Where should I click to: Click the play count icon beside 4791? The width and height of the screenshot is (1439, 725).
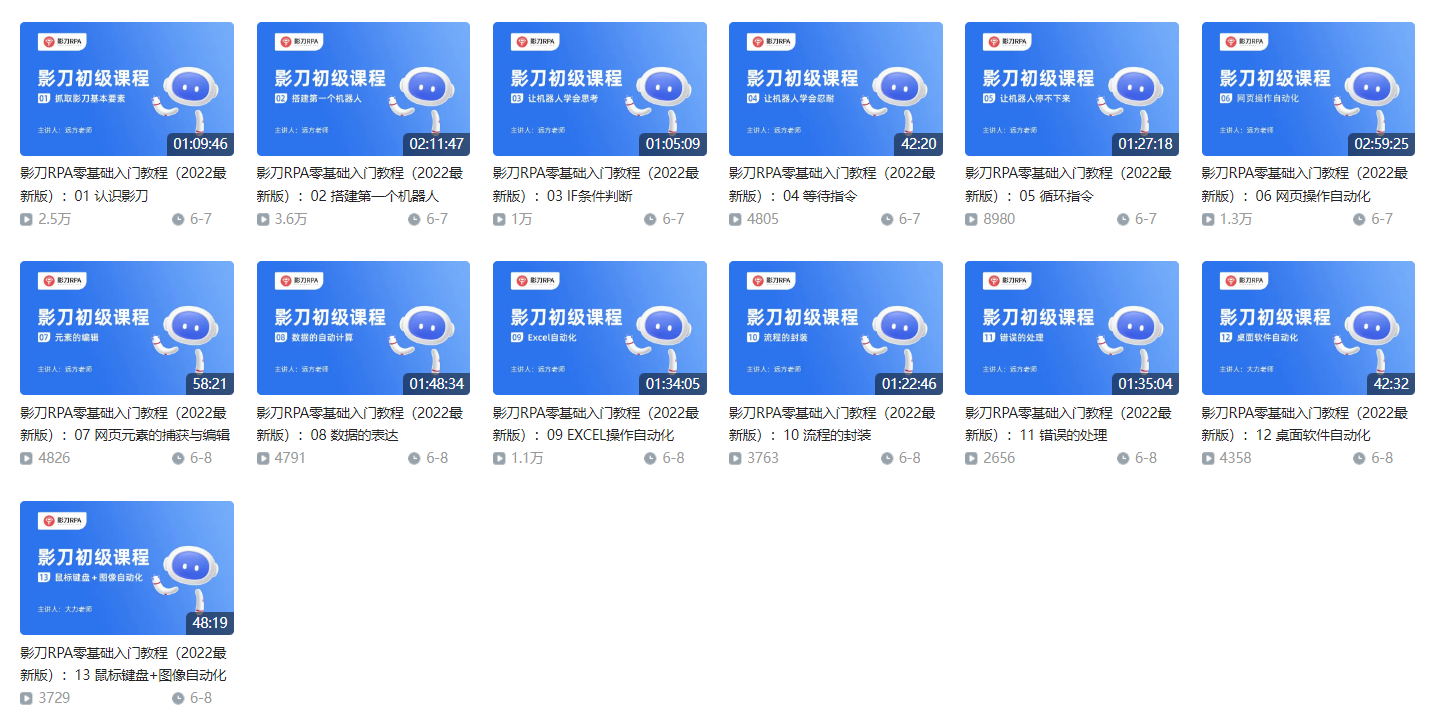point(263,458)
